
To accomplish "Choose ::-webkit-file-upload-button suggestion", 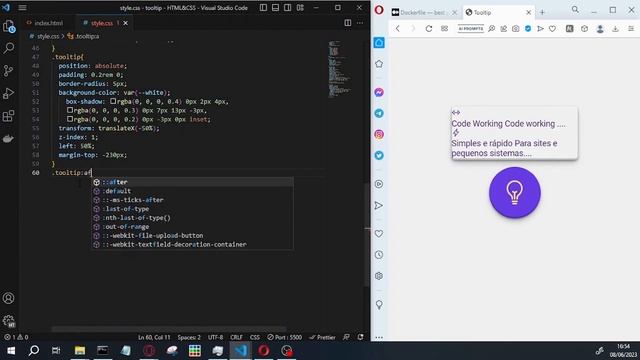I will [192, 236].
